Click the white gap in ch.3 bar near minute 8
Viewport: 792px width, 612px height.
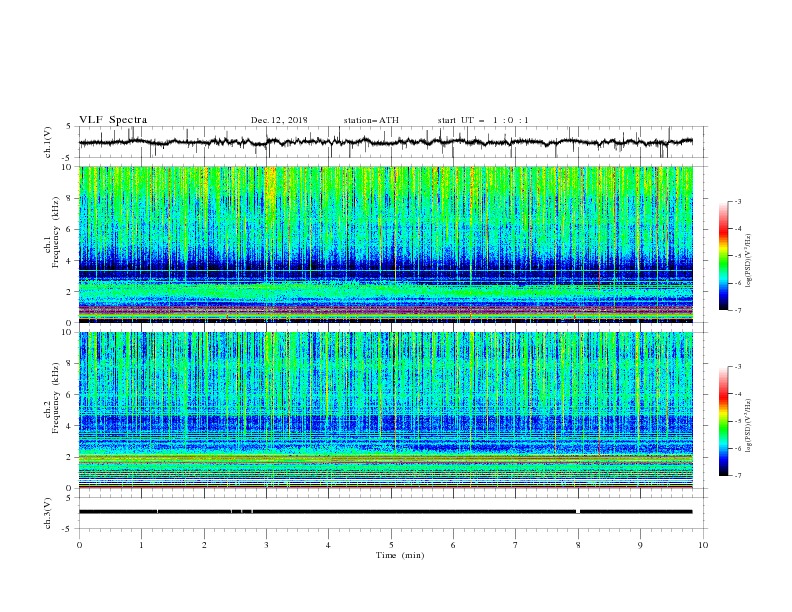pyautogui.click(x=578, y=512)
